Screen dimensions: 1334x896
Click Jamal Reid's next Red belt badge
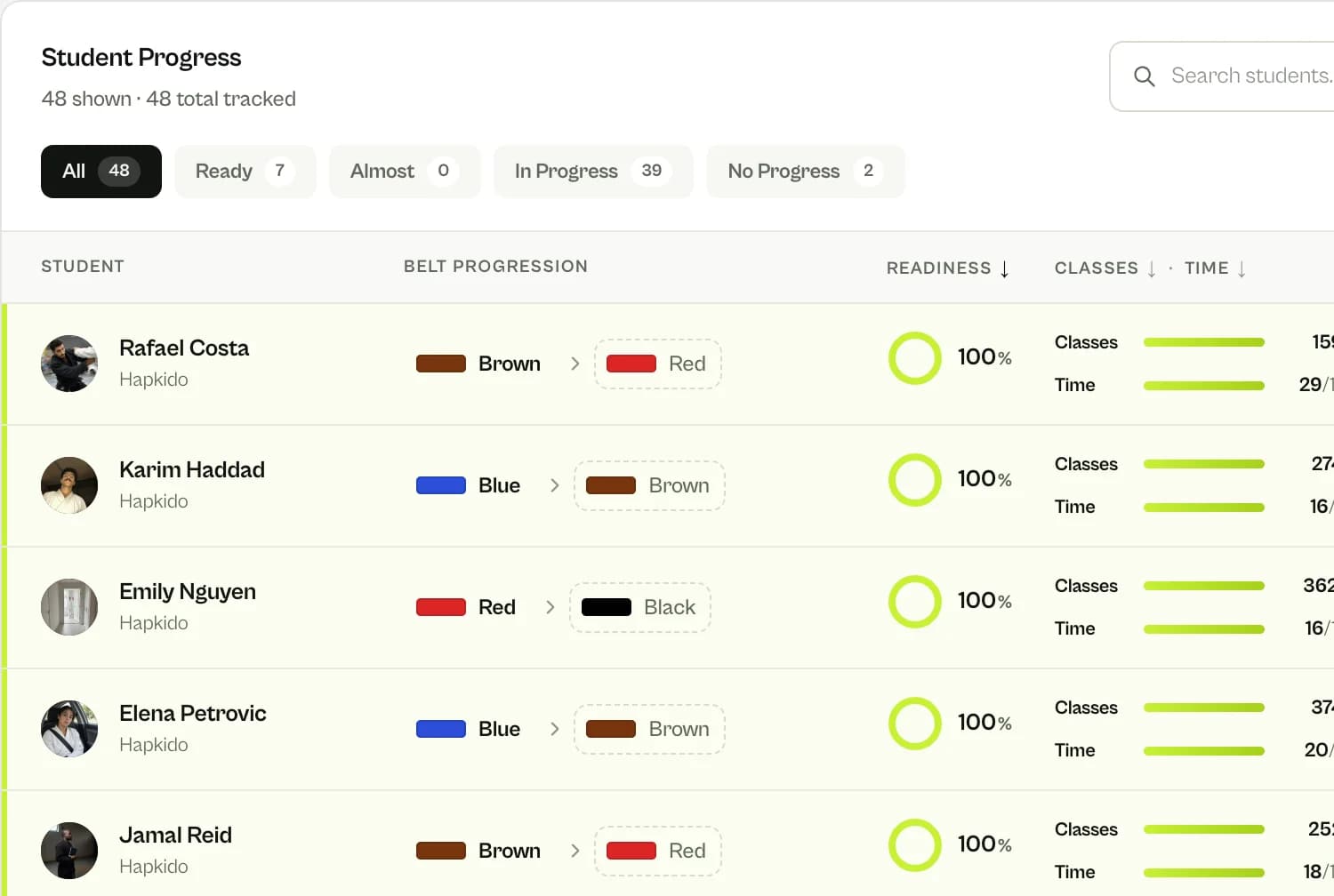coord(658,852)
